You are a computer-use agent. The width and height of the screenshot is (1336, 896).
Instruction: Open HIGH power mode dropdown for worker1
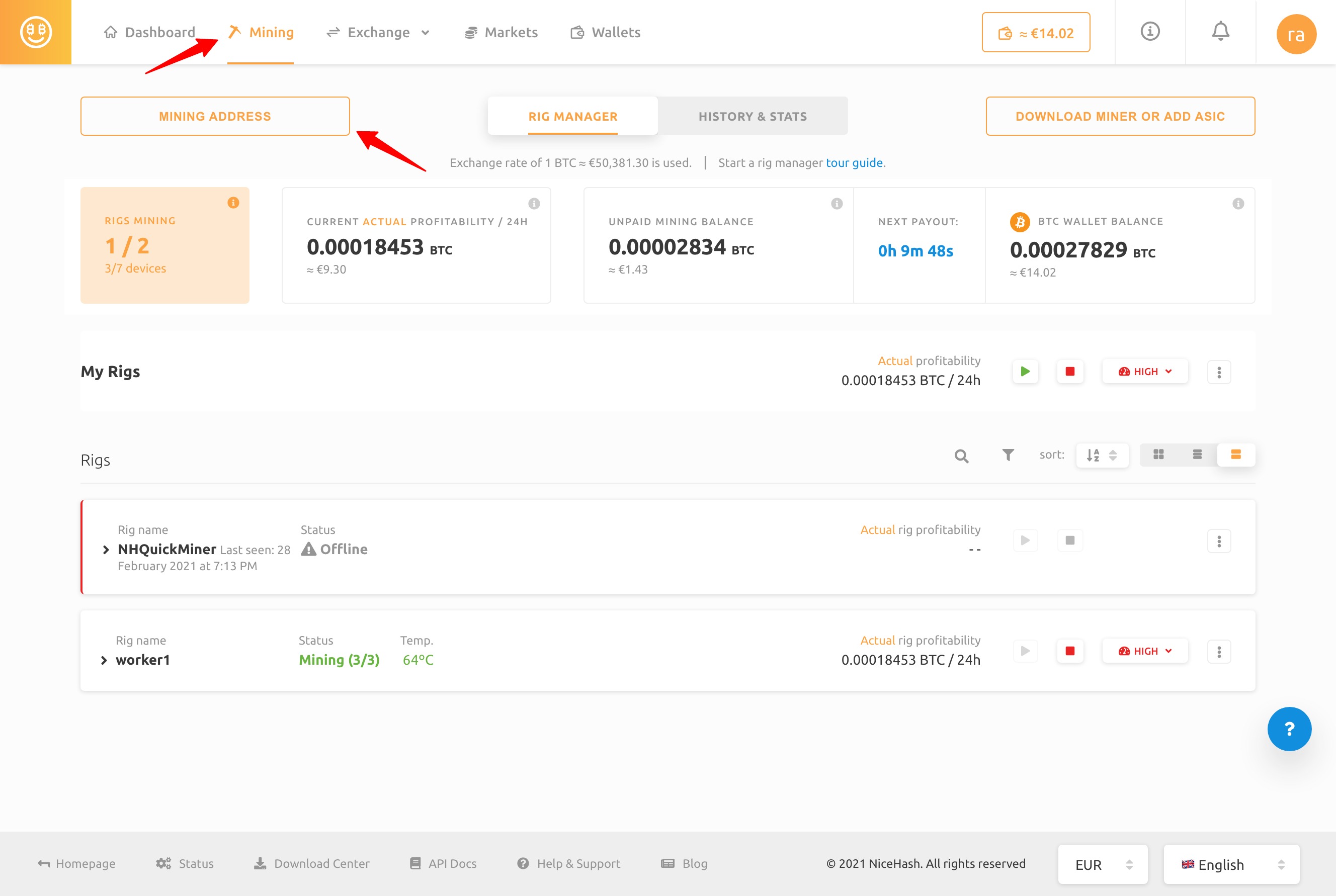pyautogui.click(x=1144, y=652)
